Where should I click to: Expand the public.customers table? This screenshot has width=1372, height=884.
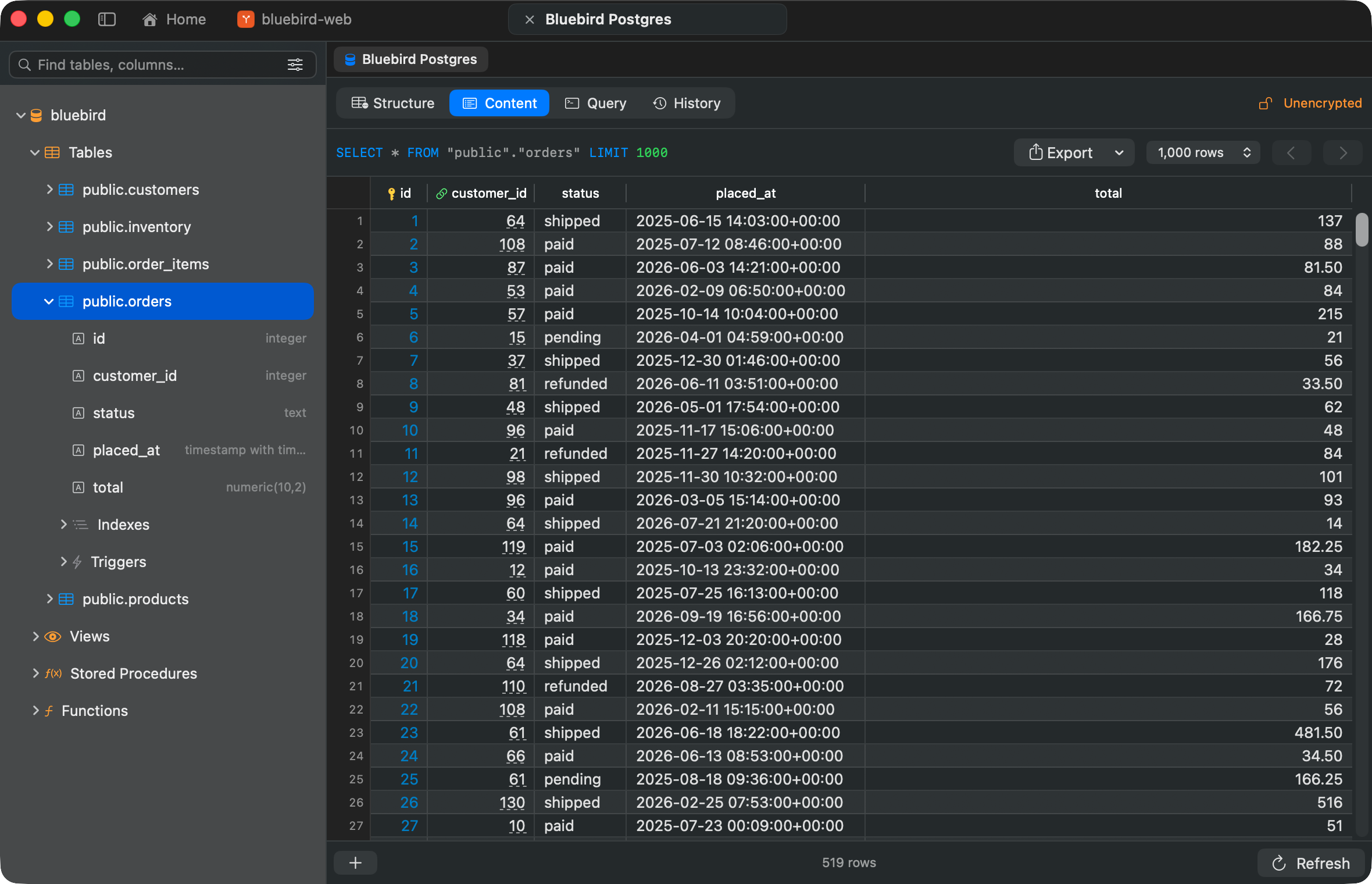click(49, 190)
